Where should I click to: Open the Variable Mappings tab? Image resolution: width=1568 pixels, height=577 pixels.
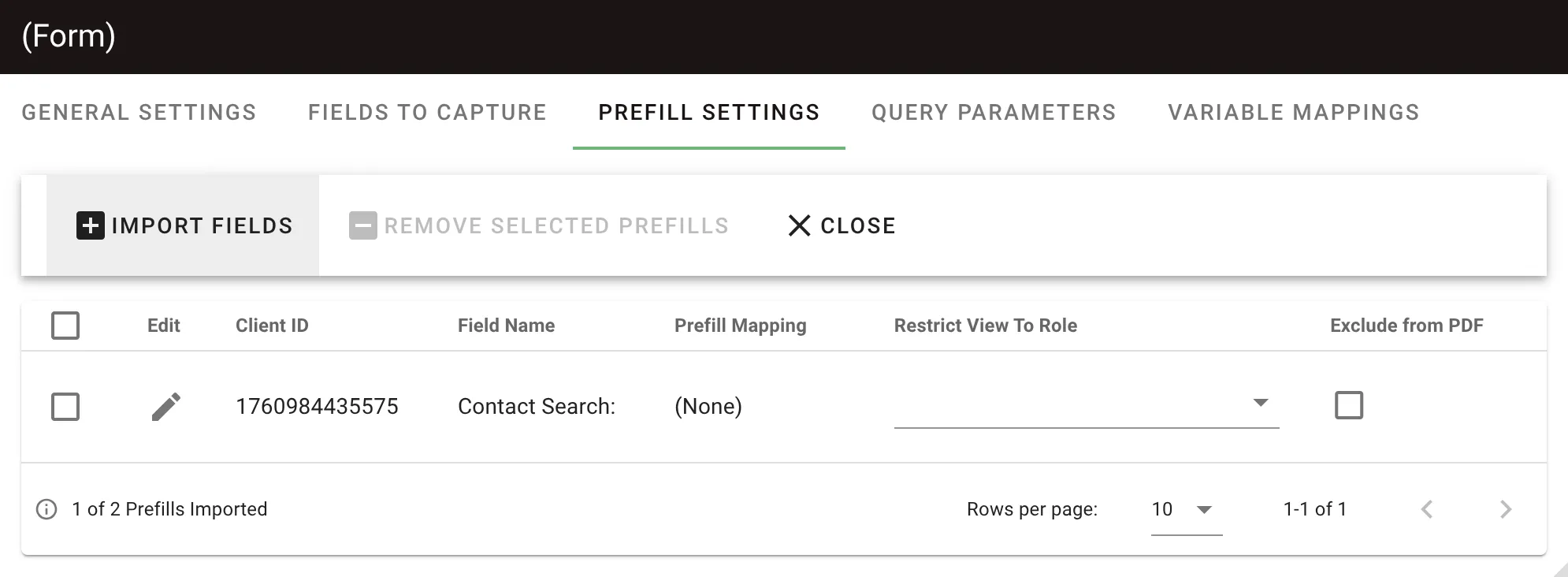point(1293,112)
